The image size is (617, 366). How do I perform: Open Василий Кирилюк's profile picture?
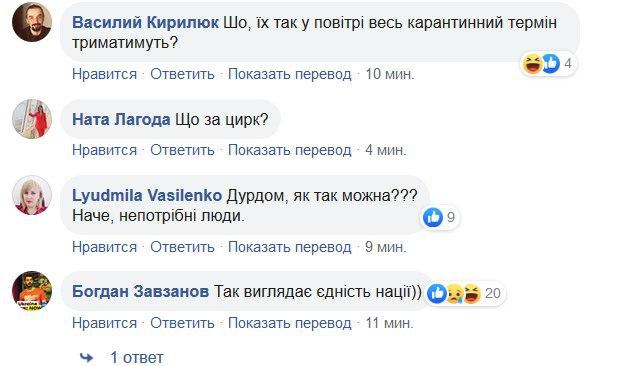(x=32, y=22)
